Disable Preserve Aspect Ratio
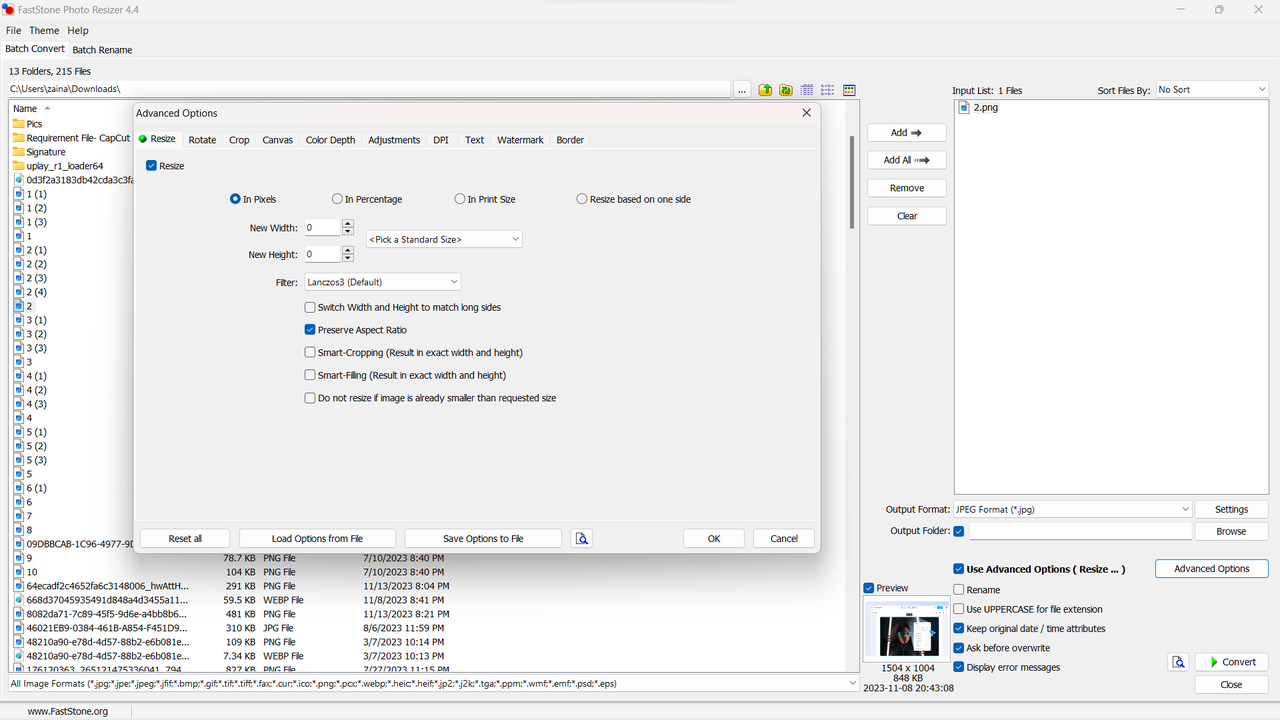The width and height of the screenshot is (1280, 720). coord(310,329)
